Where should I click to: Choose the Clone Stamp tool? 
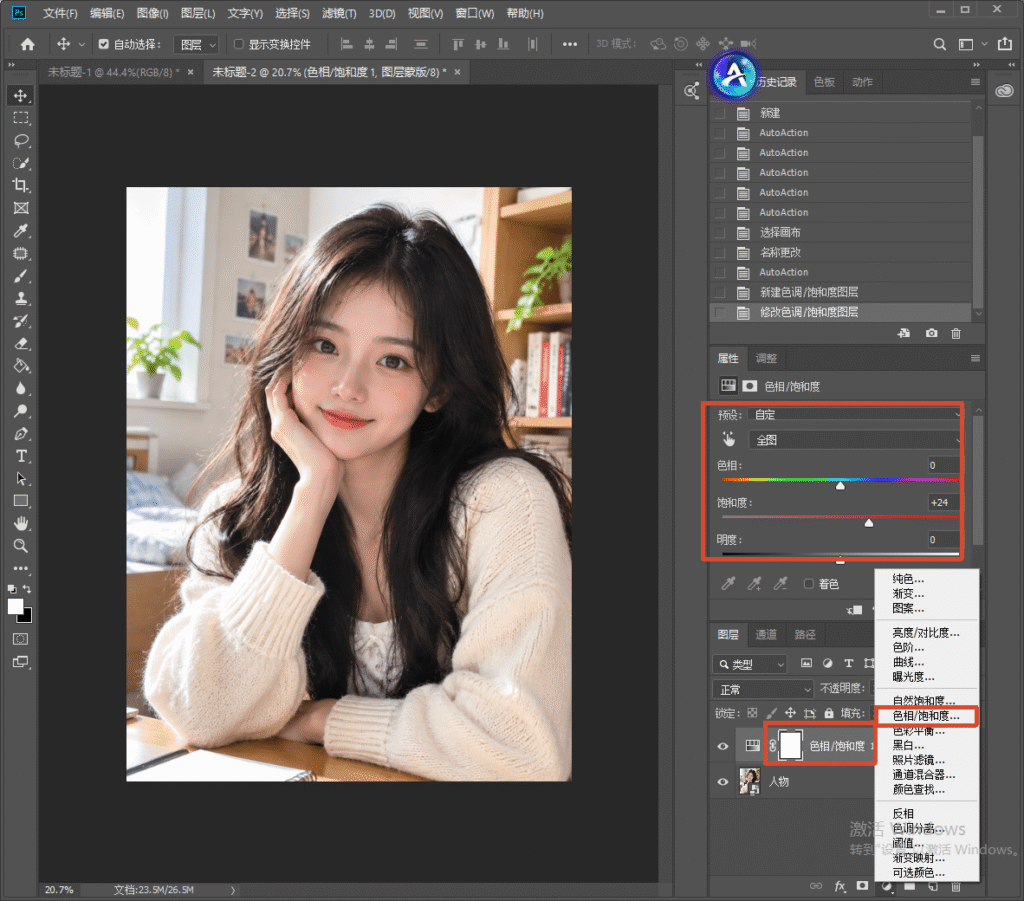(21, 298)
